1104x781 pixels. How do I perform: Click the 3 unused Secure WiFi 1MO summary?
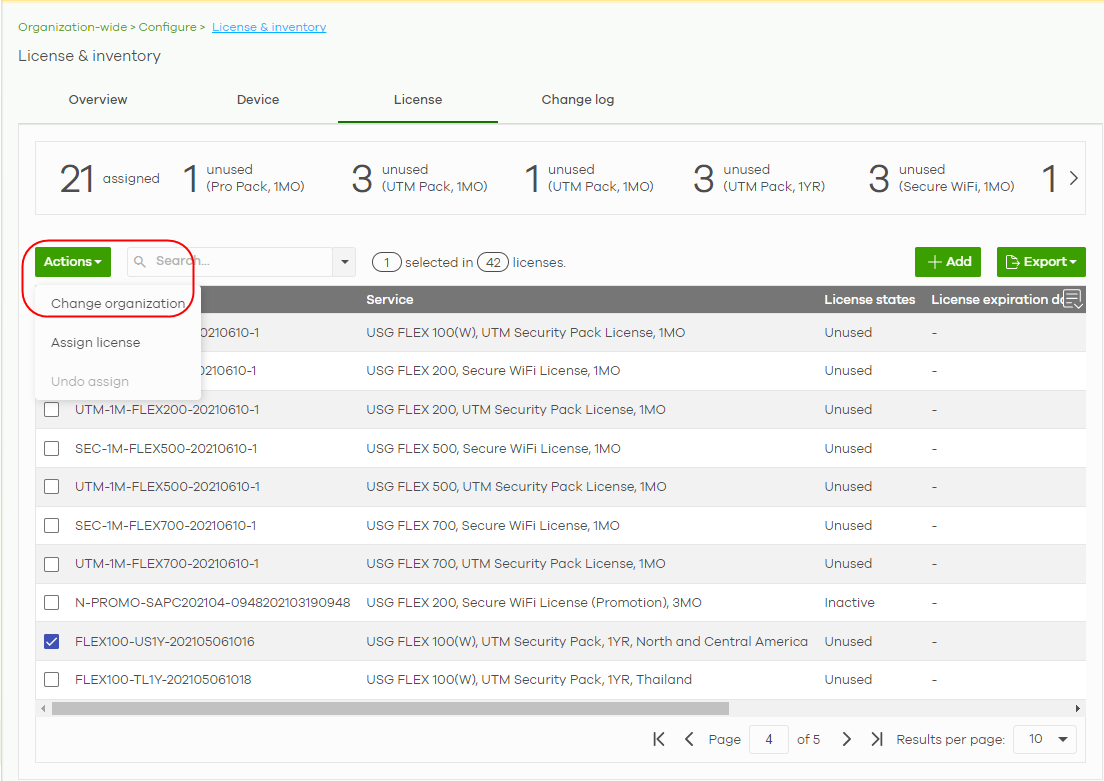[x=941, y=178]
